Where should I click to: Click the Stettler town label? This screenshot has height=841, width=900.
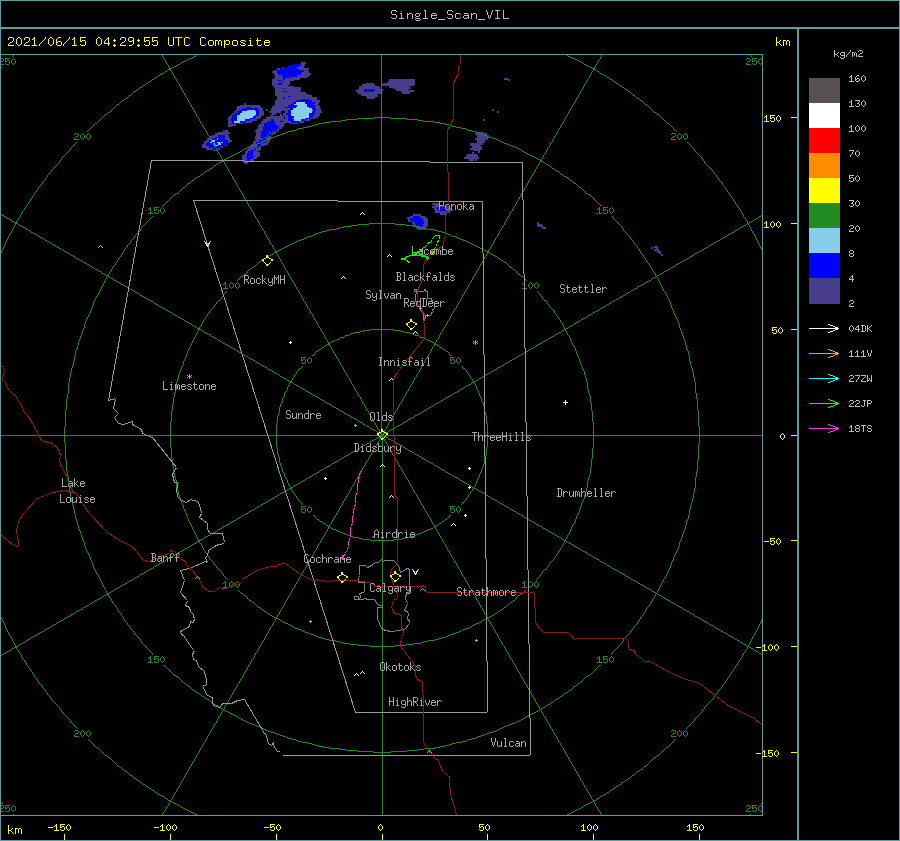583,289
